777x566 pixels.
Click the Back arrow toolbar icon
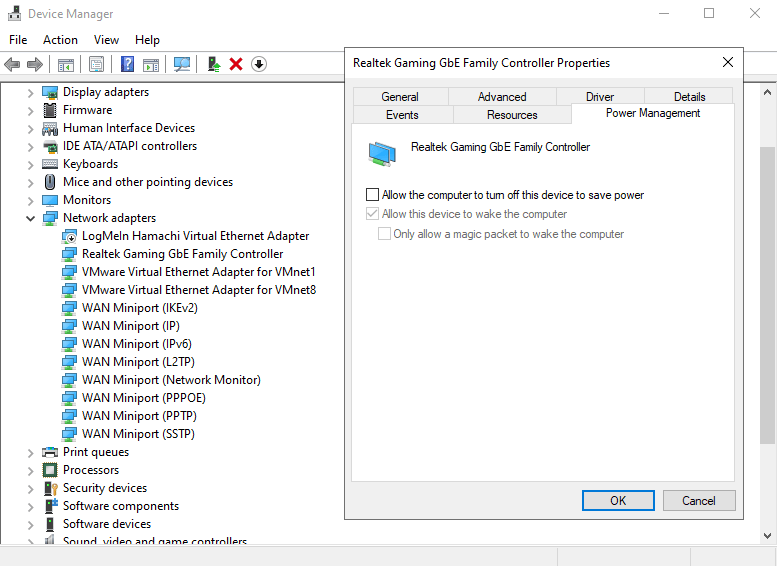click(x=12, y=64)
